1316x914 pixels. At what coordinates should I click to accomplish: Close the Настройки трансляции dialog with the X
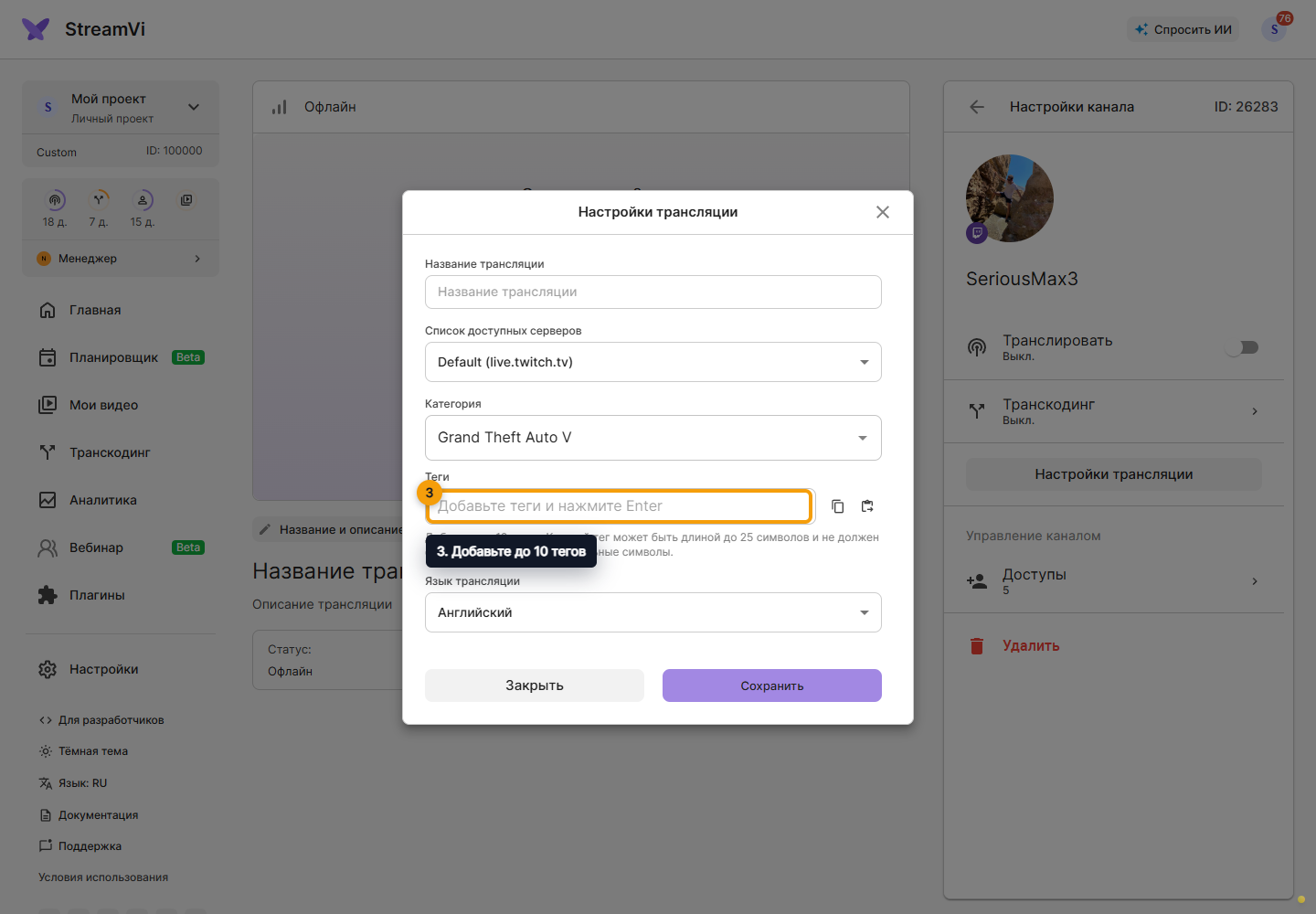(x=883, y=212)
